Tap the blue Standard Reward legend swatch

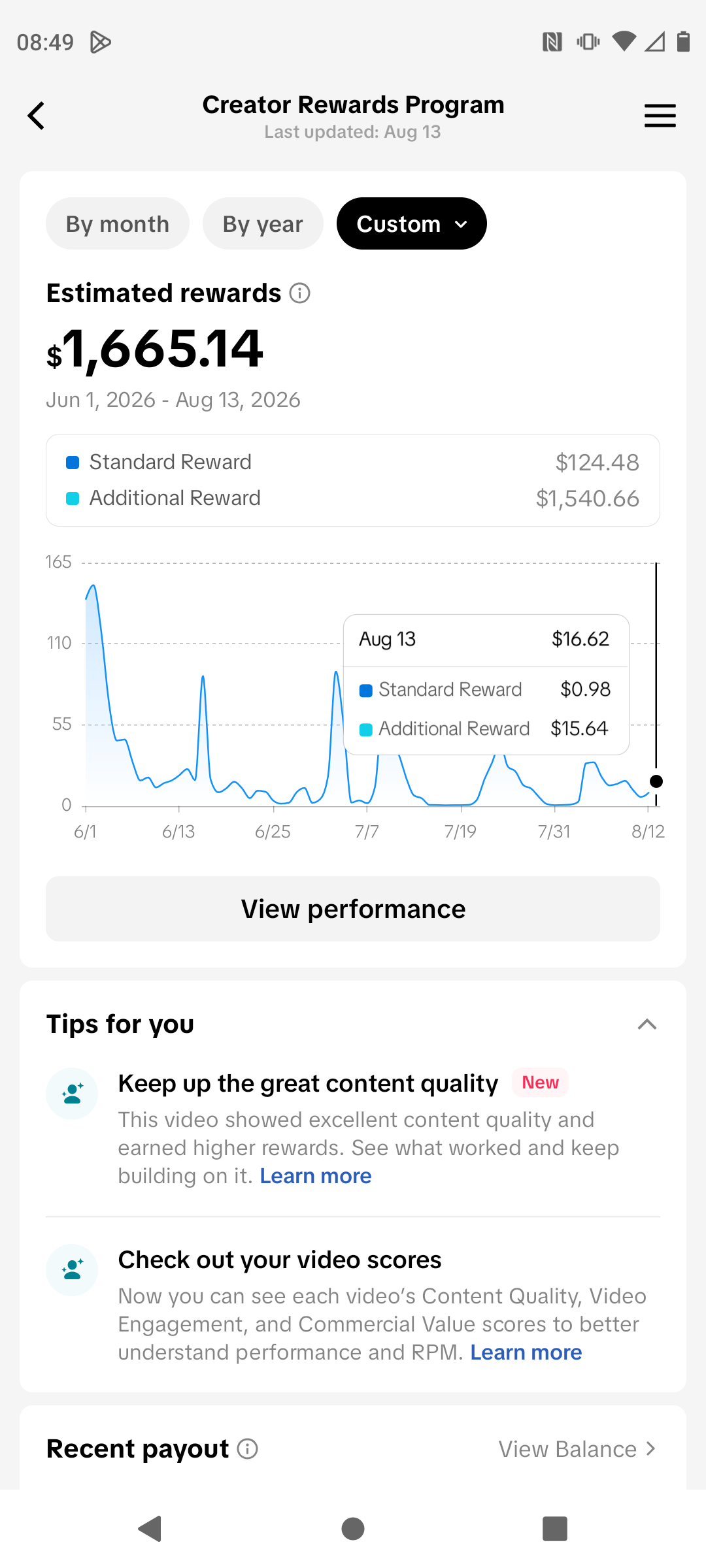tap(73, 463)
